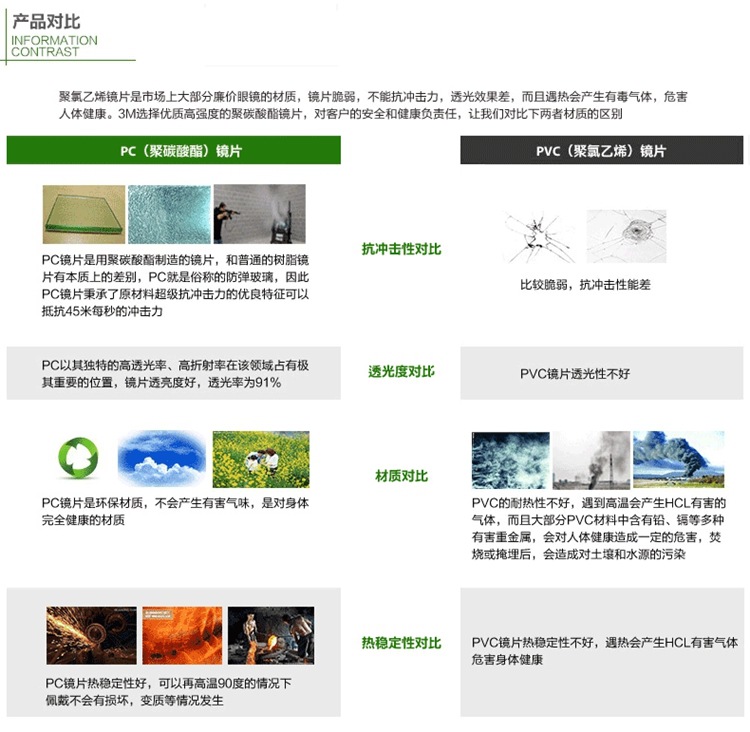Click the green recycle arrows icon
The height and width of the screenshot is (732, 750).
coord(78,458)
